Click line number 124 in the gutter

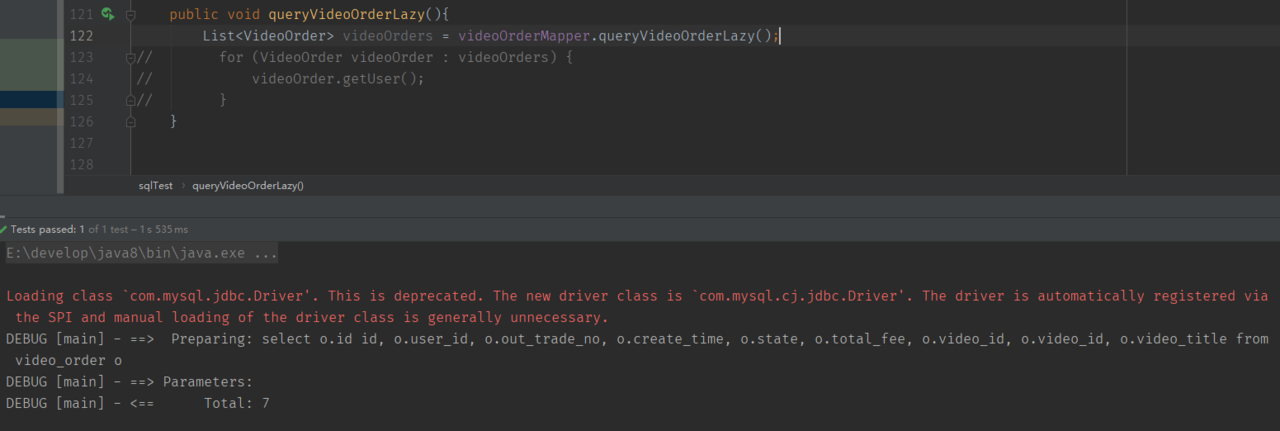point(81,79)
